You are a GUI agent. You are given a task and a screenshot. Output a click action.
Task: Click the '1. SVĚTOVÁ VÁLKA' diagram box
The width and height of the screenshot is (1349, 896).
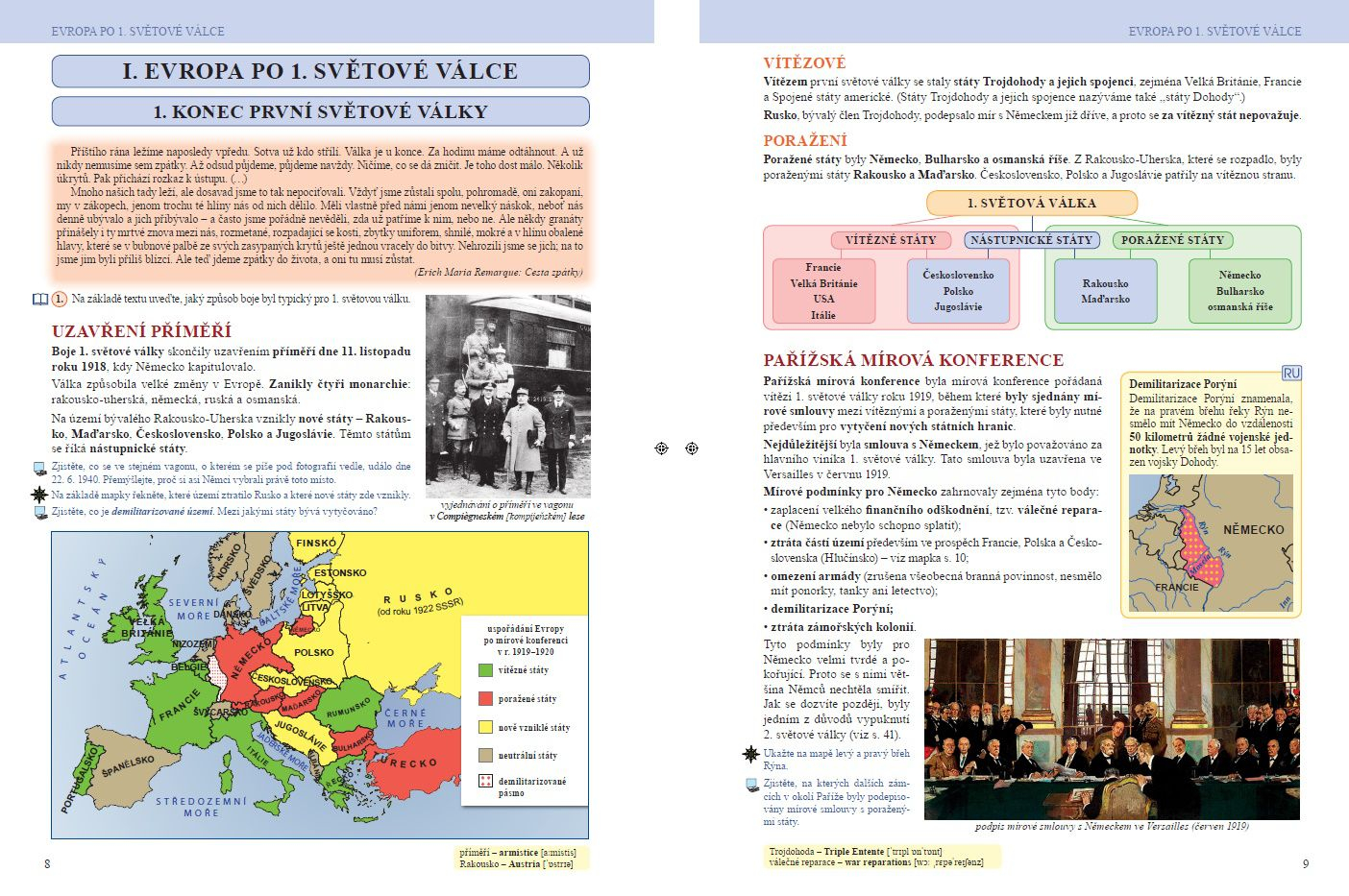[1032, 203]
